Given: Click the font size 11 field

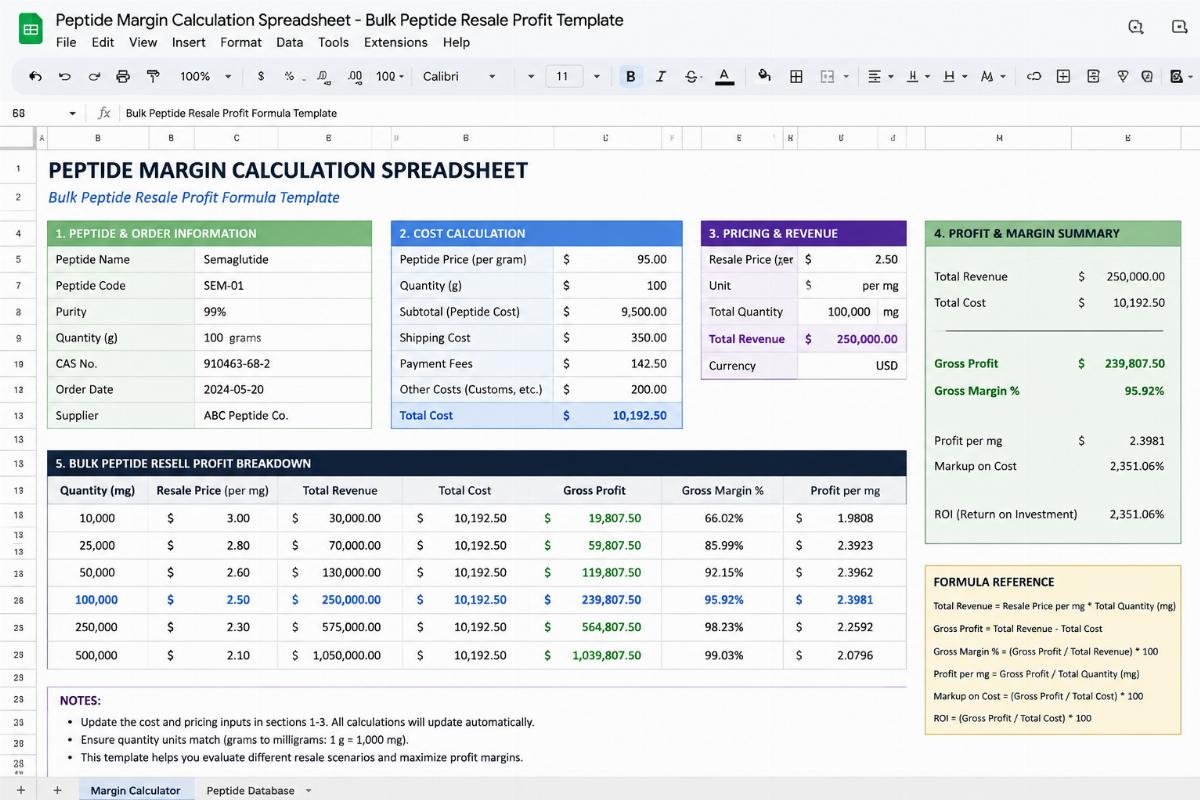Looking at the screenshot, I should [562, 76].
